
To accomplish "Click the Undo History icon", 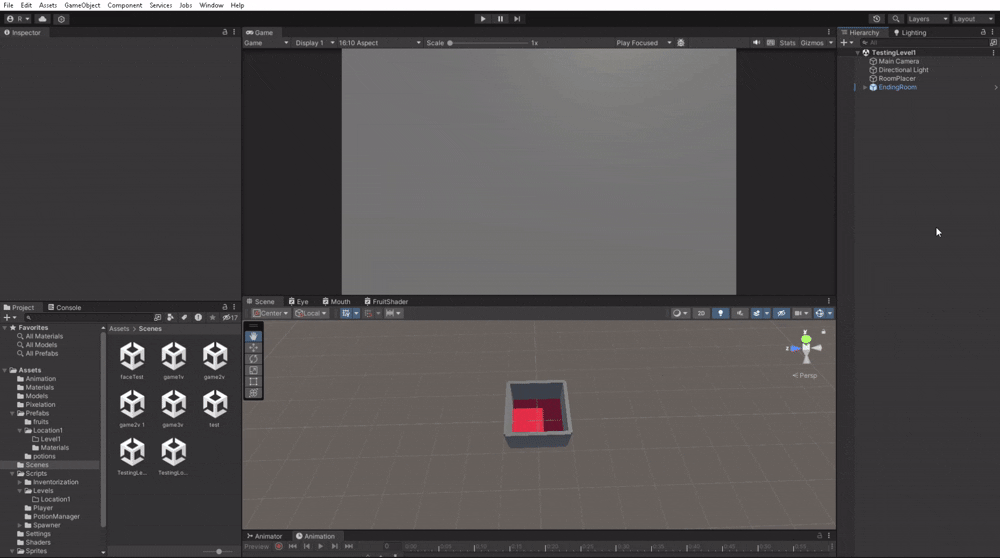I will tap(876, 19).
